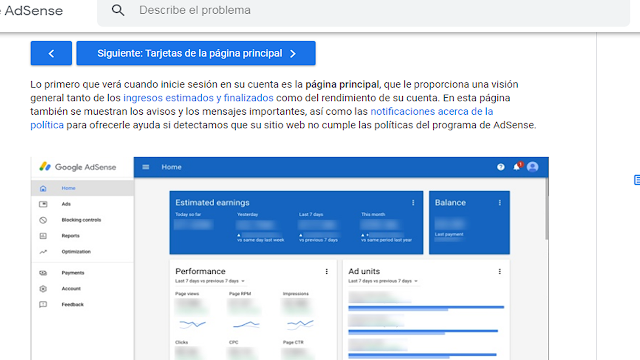Select the Feedback sidebar icon

click(43, 304)
